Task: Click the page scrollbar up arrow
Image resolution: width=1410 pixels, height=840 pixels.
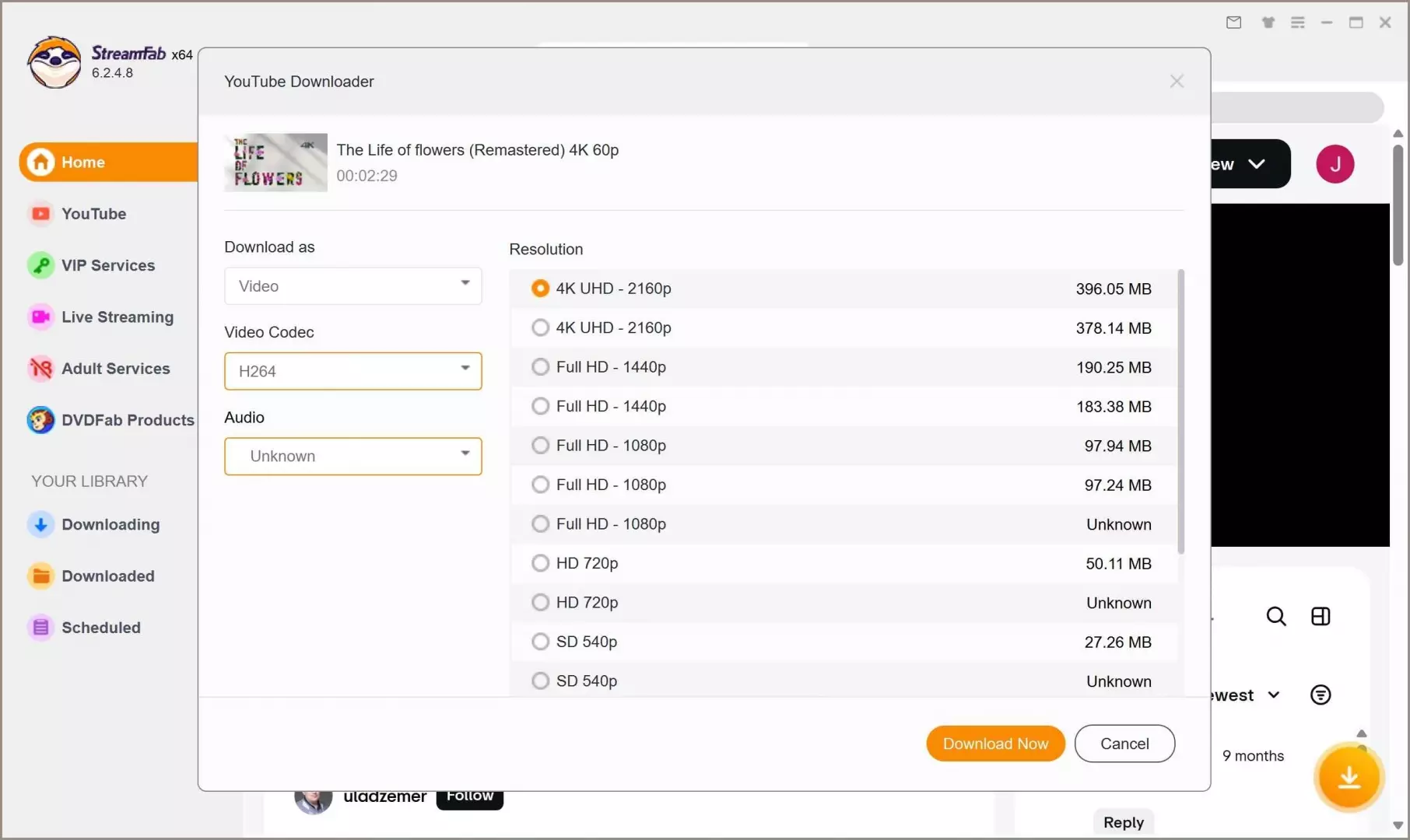Action: [1398, 134]
